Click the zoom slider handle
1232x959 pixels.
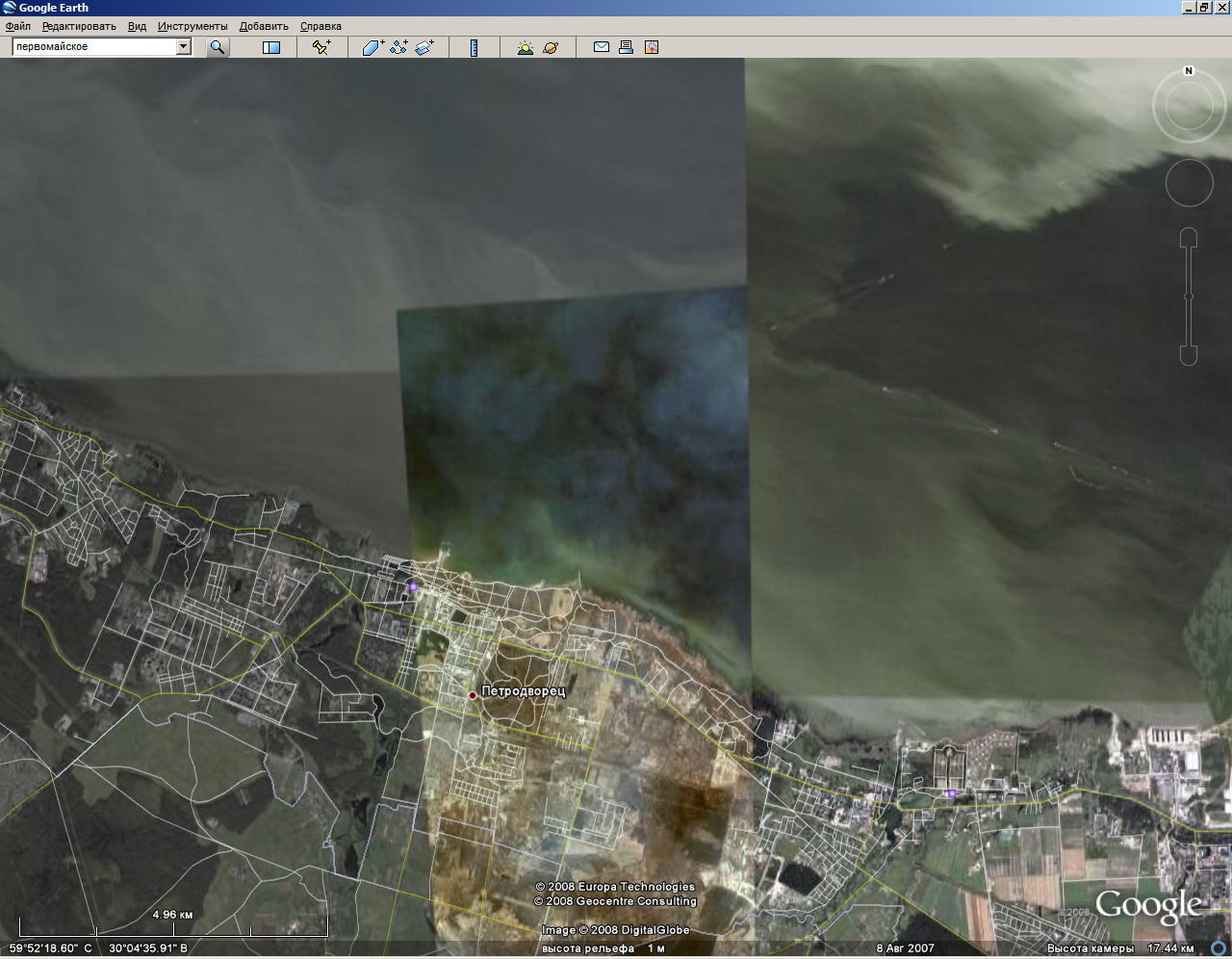tap(1189, 297)
